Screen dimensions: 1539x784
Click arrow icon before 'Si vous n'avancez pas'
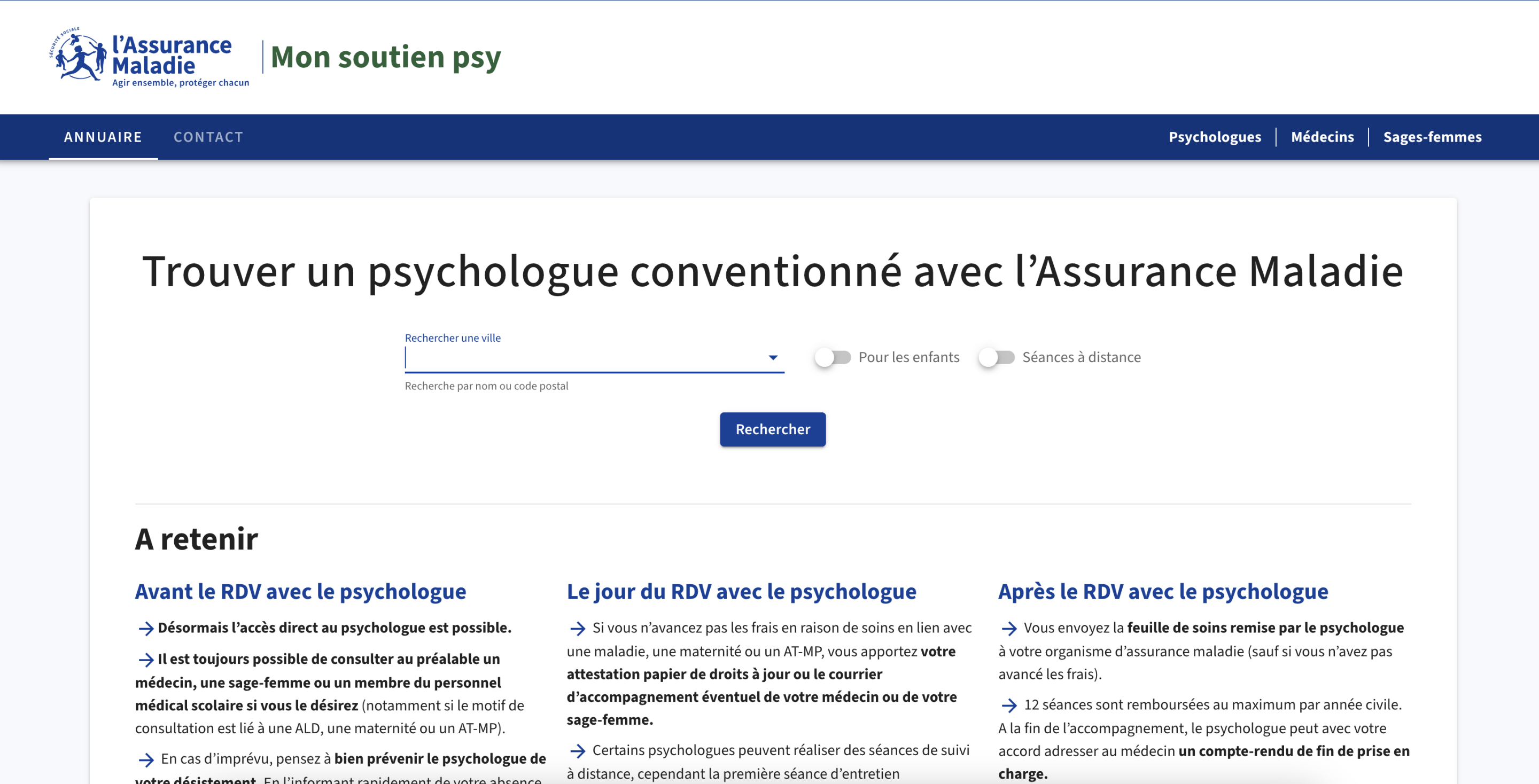tap(577, 628)
